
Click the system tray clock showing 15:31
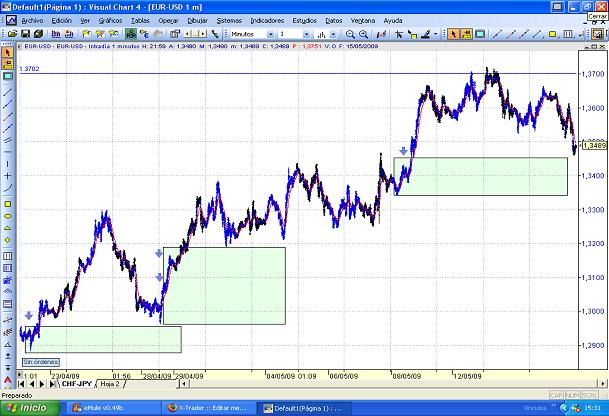(x=592, y=408)
